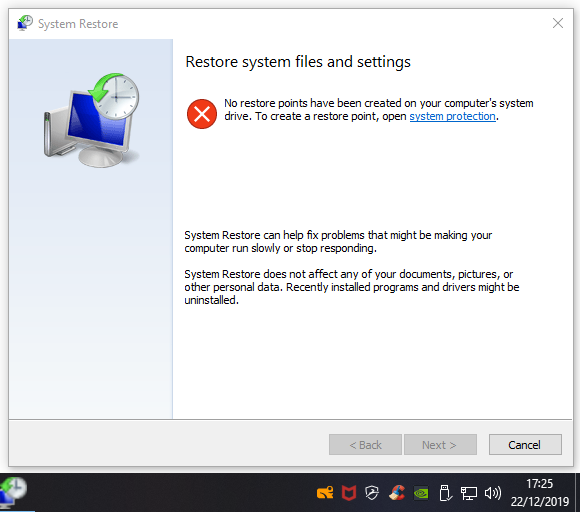Click the No restore points error message
Screen dimensions: 580x512
[x=379, y=110]
